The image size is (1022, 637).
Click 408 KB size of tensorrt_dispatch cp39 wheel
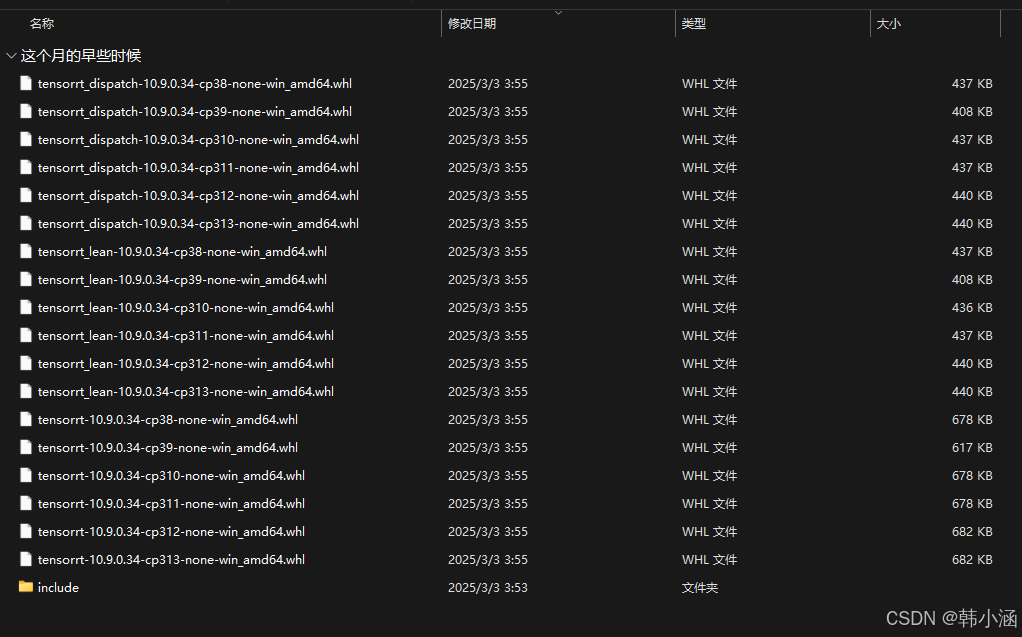[x=972, y=111]
